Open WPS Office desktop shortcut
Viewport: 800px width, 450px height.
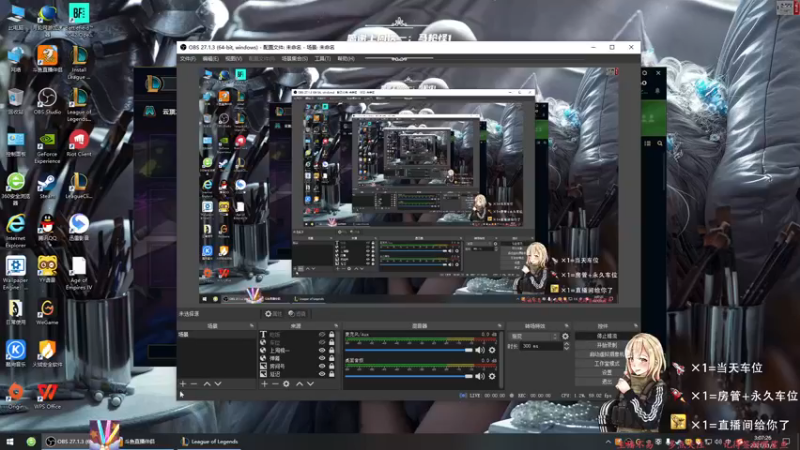47,396
